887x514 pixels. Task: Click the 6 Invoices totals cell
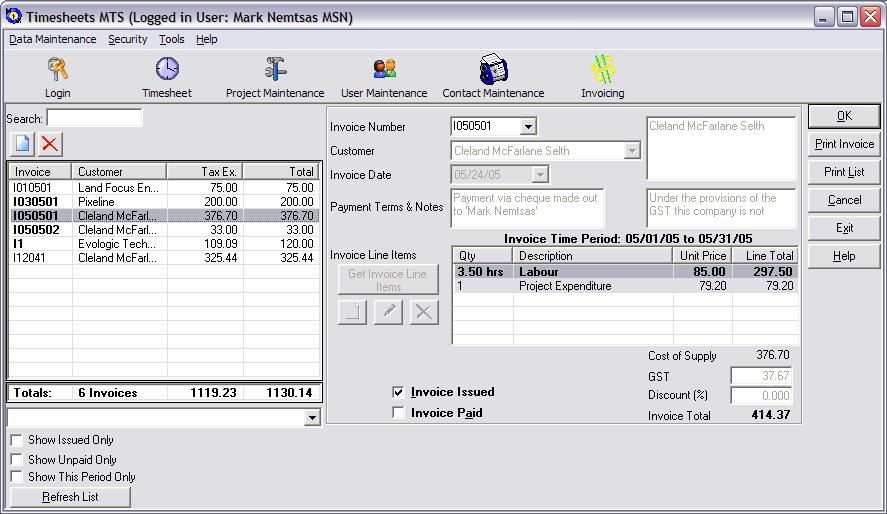tap(107, 393)
